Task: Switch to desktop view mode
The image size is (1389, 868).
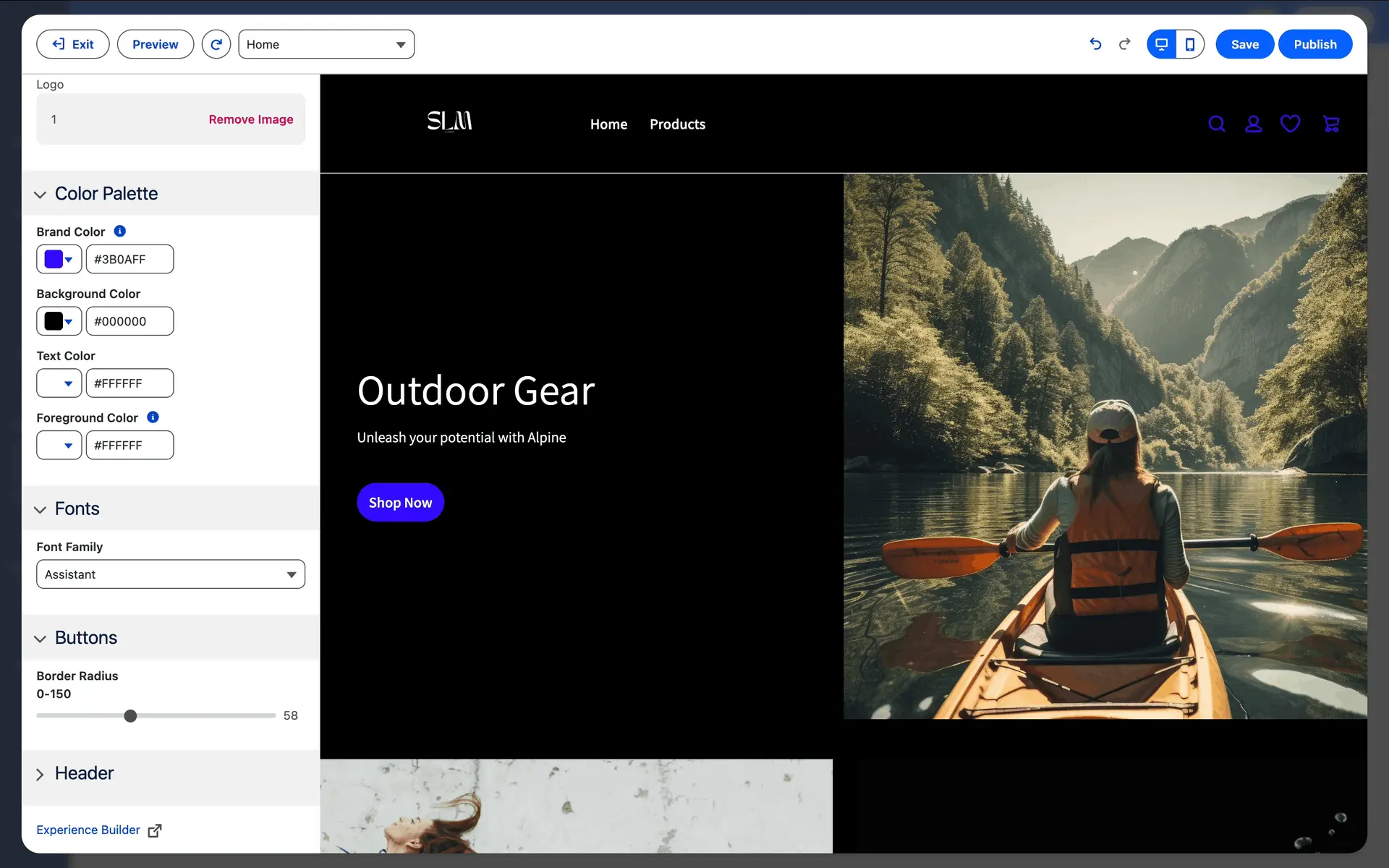Action: (x=1161, y=44)
